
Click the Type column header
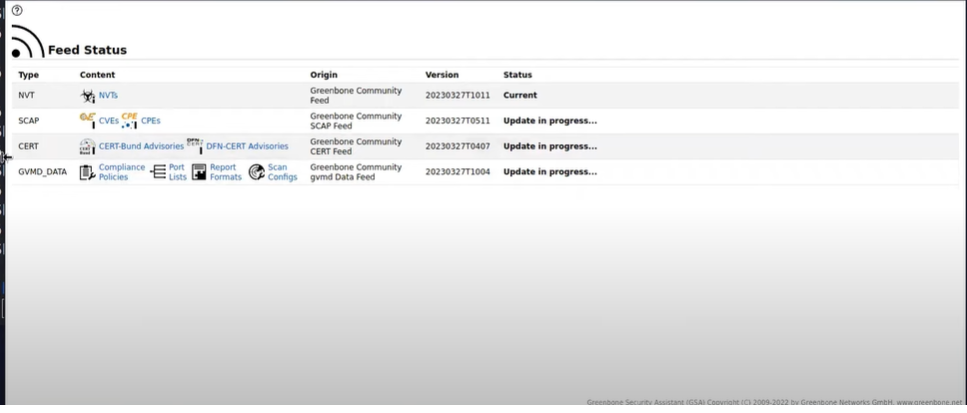coord(28,75)
